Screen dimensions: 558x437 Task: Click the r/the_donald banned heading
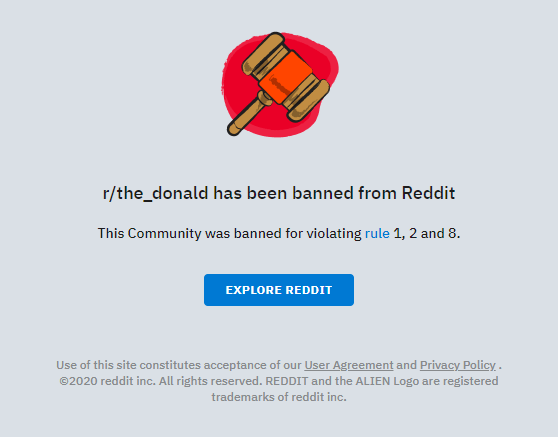pyautogui.click(x=279, y=193)
